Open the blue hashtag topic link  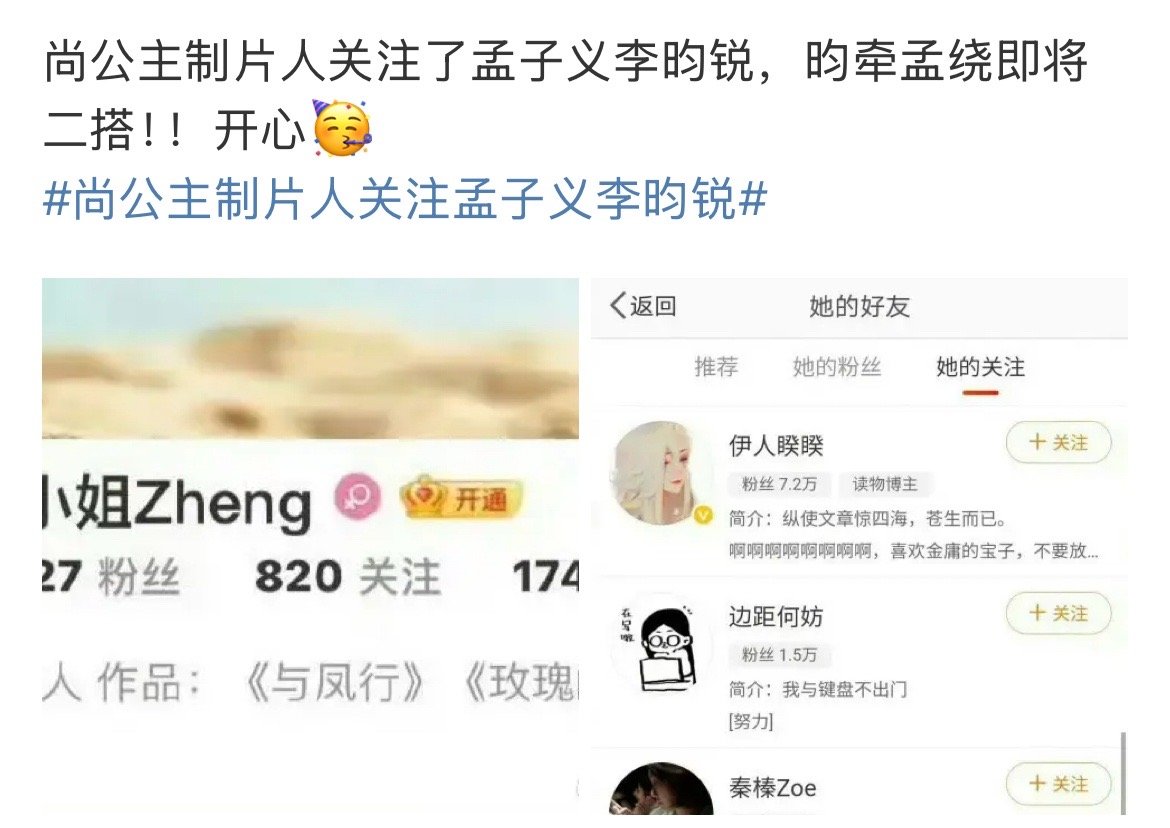(x=405, y=199)
